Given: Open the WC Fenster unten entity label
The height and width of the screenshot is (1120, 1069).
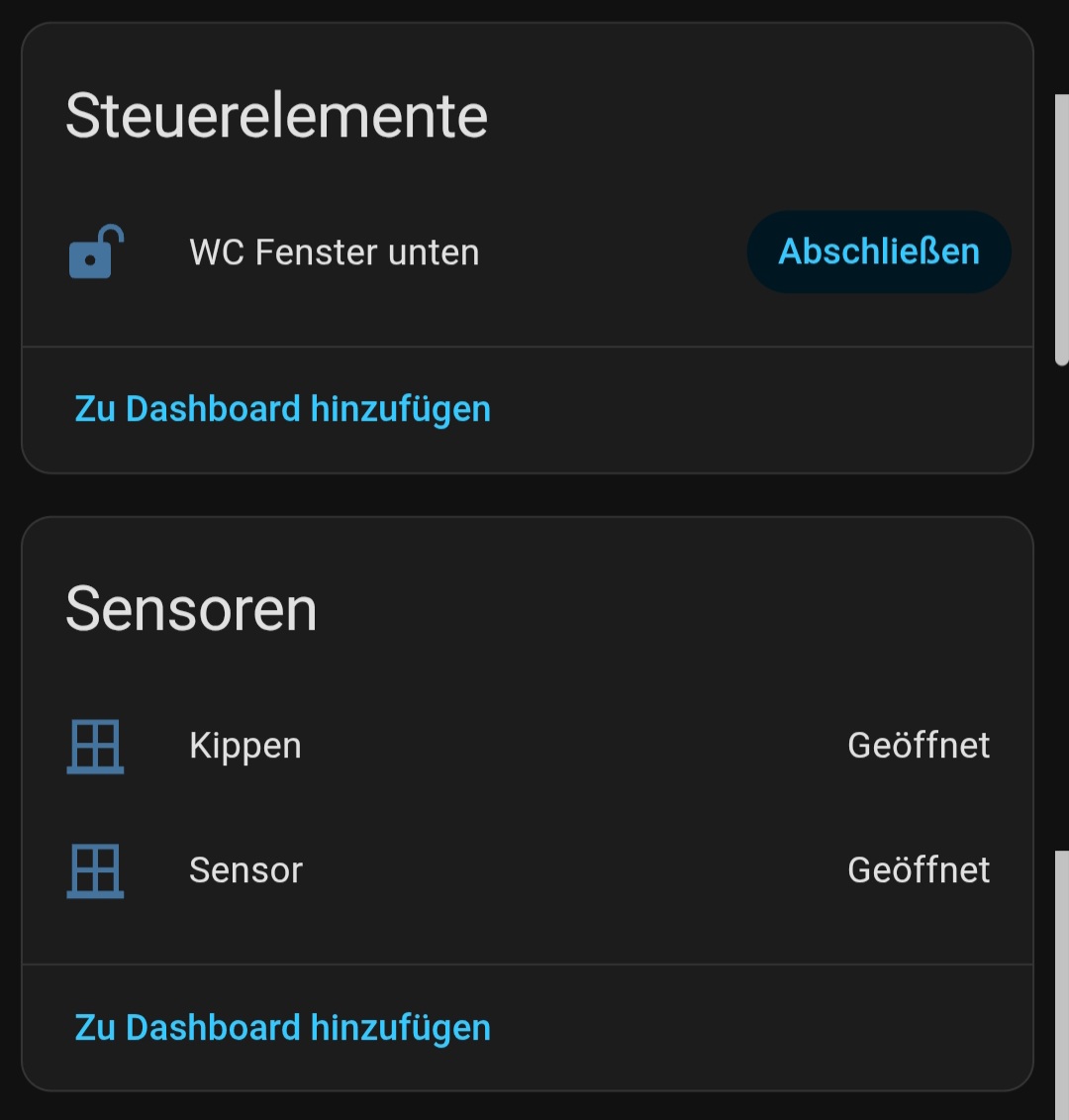Looking at the screenshot, I should click(334, 253).
